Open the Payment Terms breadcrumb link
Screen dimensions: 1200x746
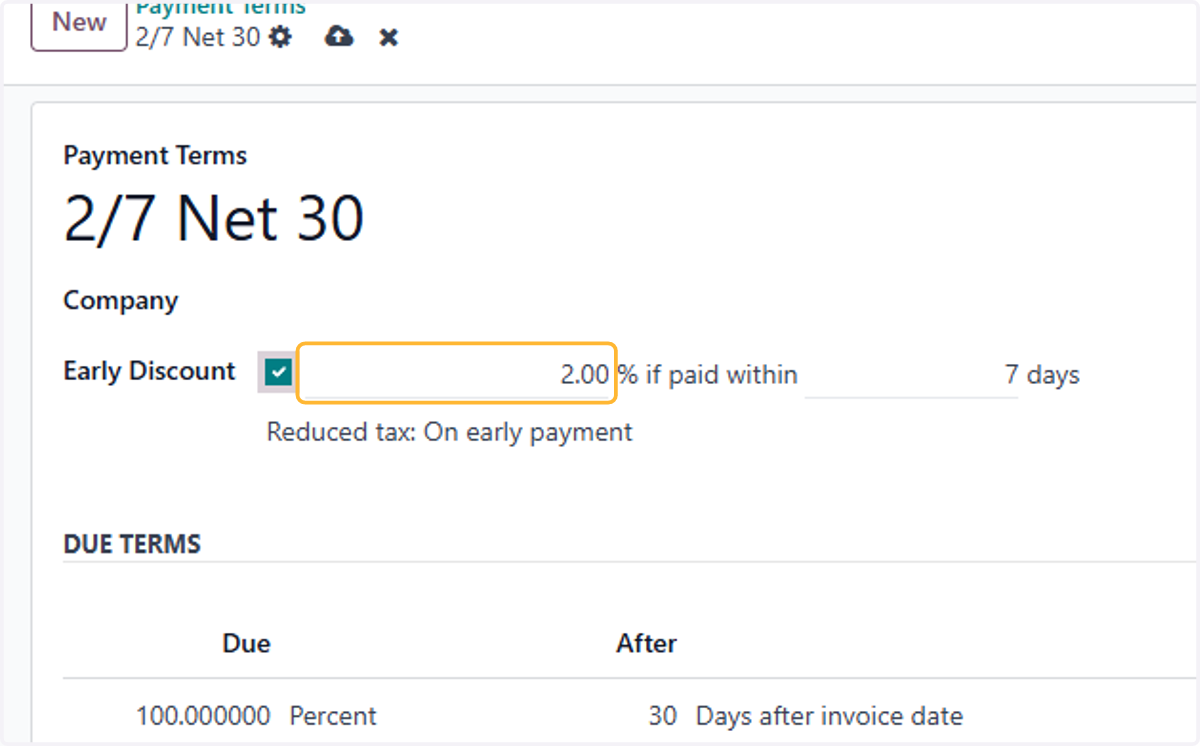click(221, 8)
